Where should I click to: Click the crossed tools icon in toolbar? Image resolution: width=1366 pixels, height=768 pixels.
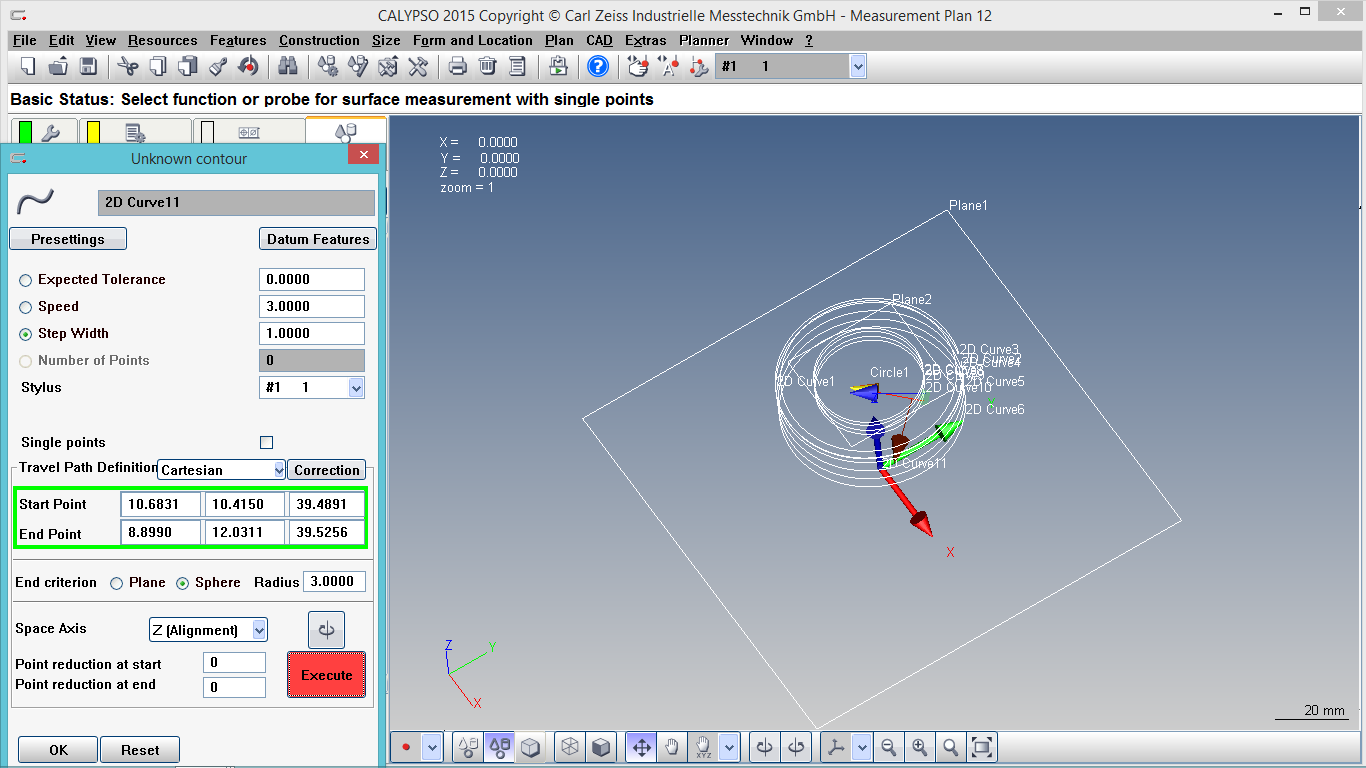click(418, 66)
